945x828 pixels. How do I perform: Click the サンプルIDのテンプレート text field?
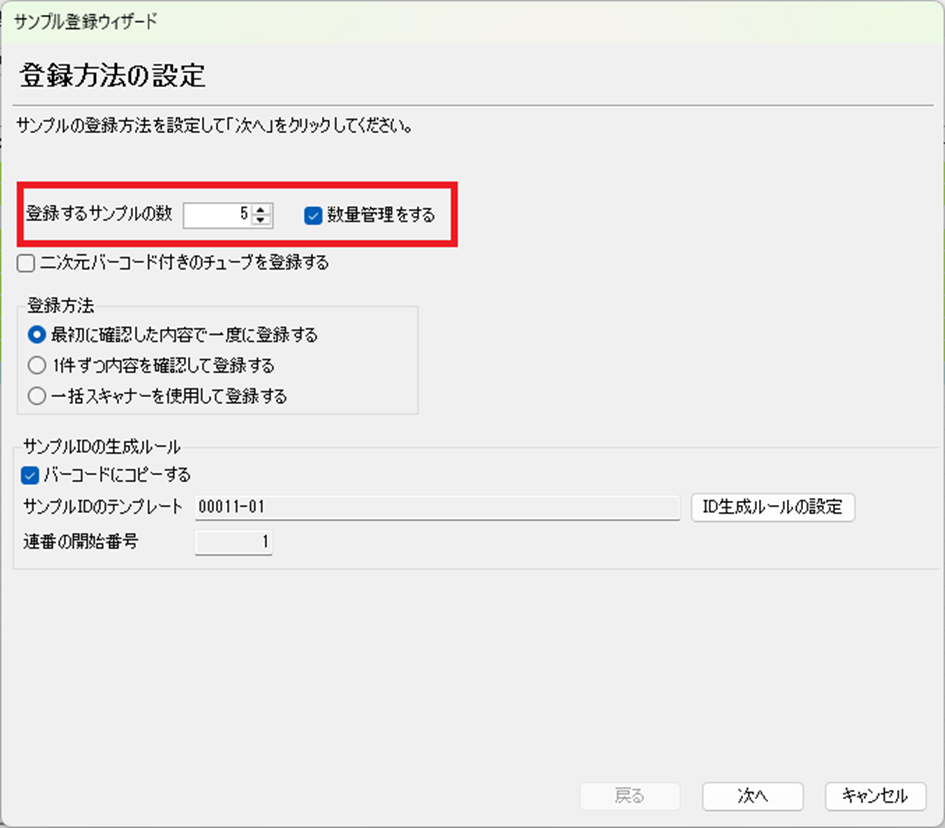(437, 507)
